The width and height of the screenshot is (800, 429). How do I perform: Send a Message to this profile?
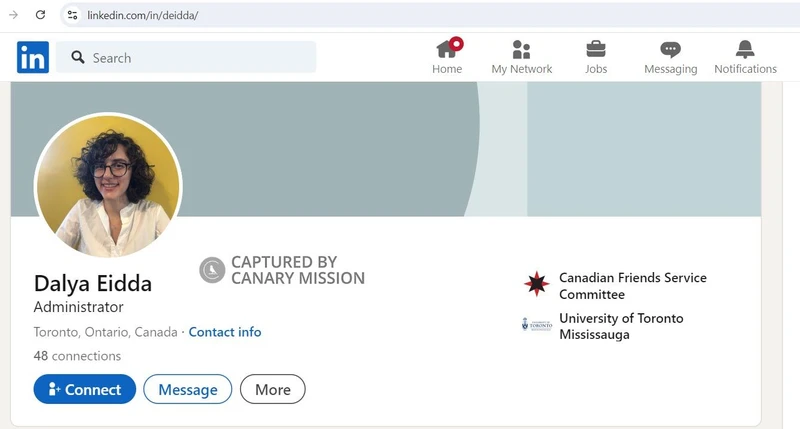click(188, 389)
